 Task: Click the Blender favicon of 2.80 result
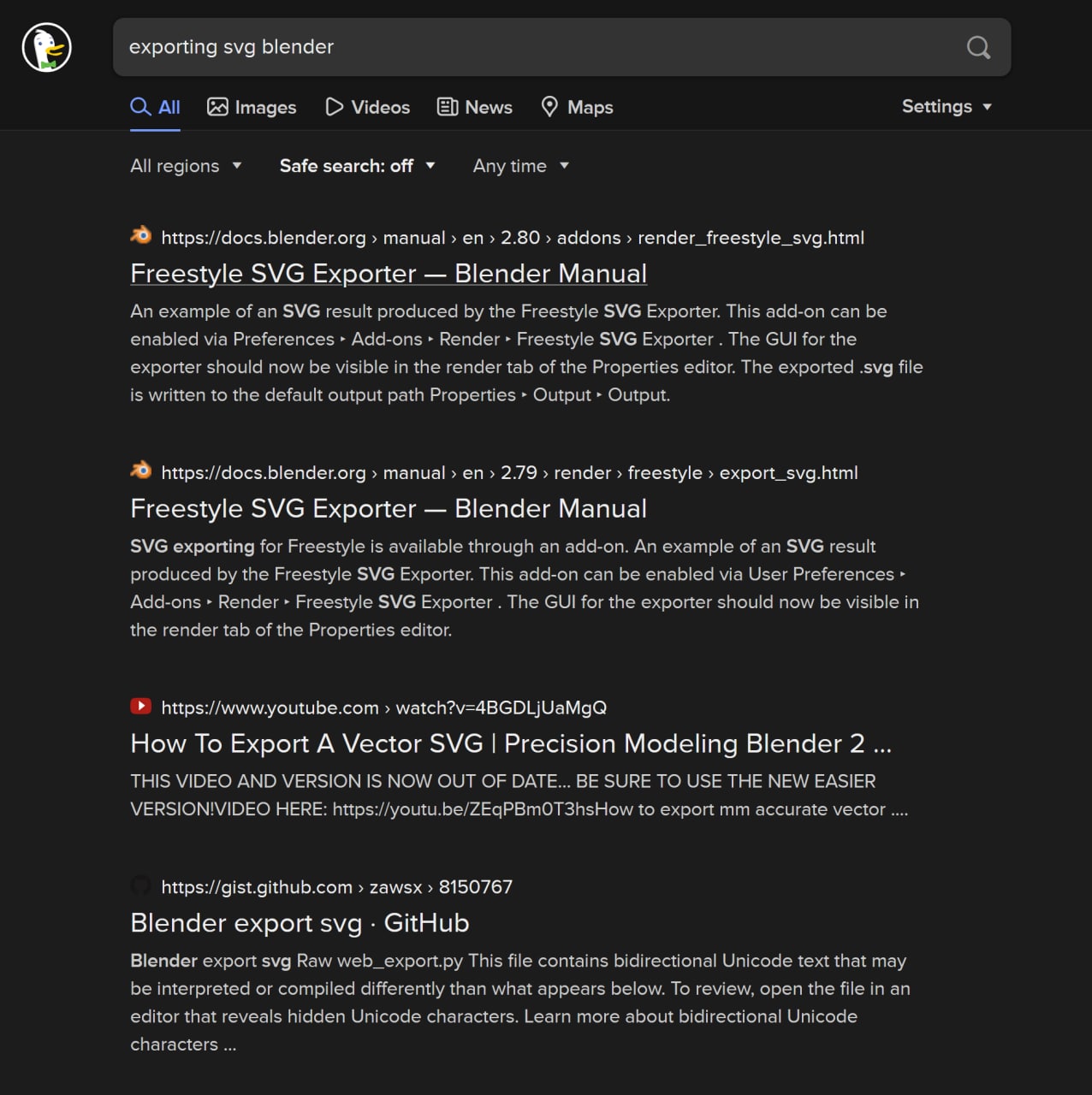[x=141, y=234]
